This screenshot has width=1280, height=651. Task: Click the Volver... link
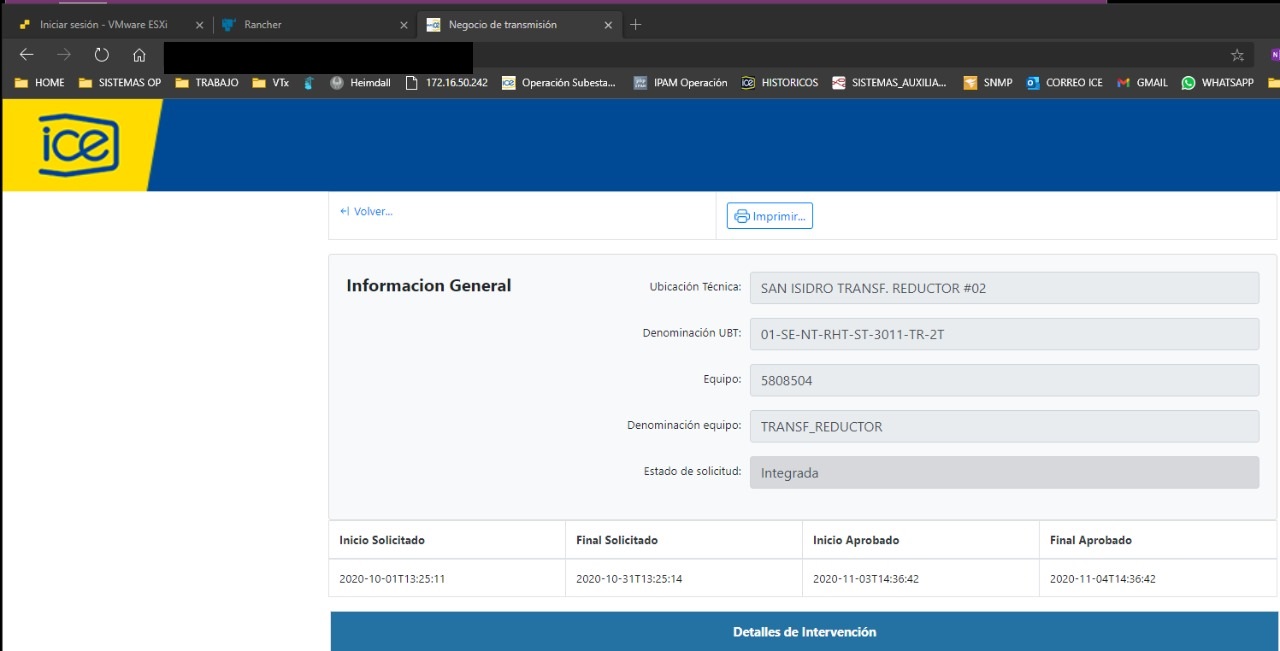(x=366, y=211)
